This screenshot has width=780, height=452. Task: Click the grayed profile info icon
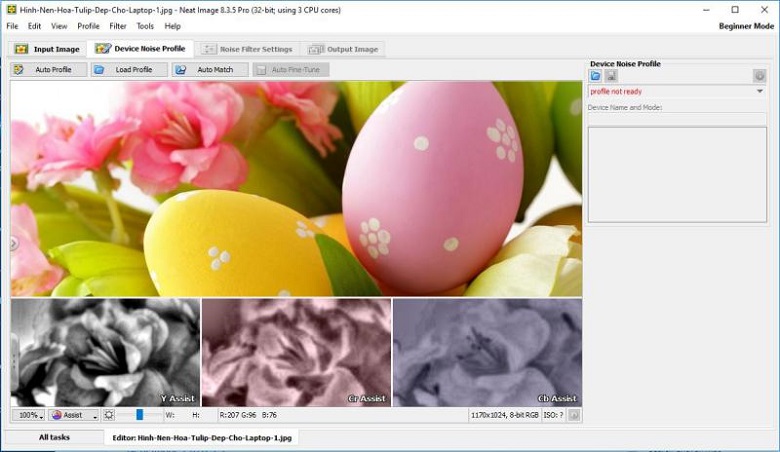759,76
